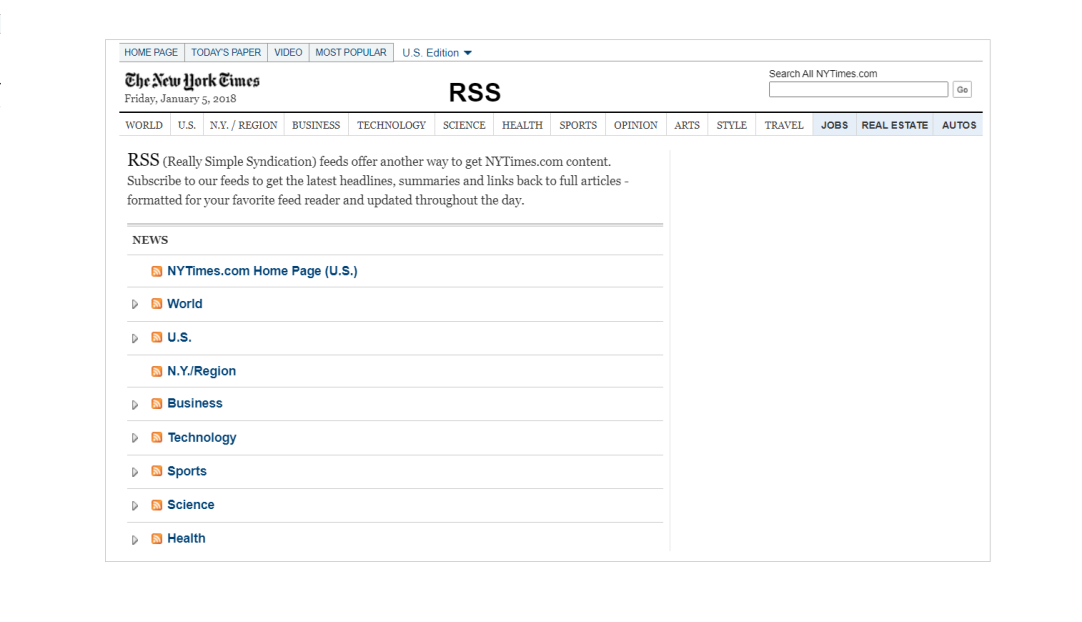The height and width of the screenshot is (622, 1082).
Task: Open the World feed link
Action: pos(185,304)
